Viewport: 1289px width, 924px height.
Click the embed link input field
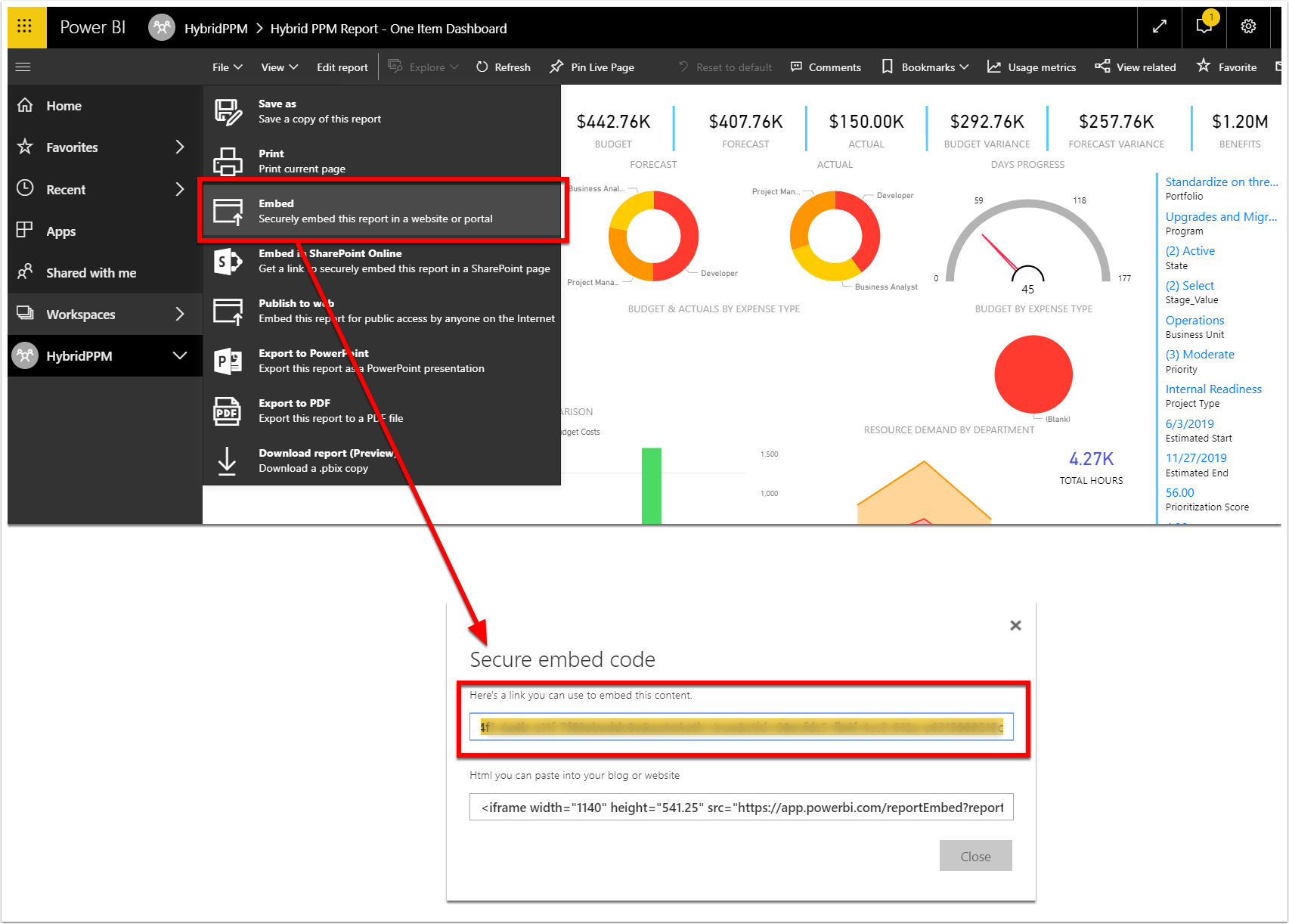[x=741, y=727]
